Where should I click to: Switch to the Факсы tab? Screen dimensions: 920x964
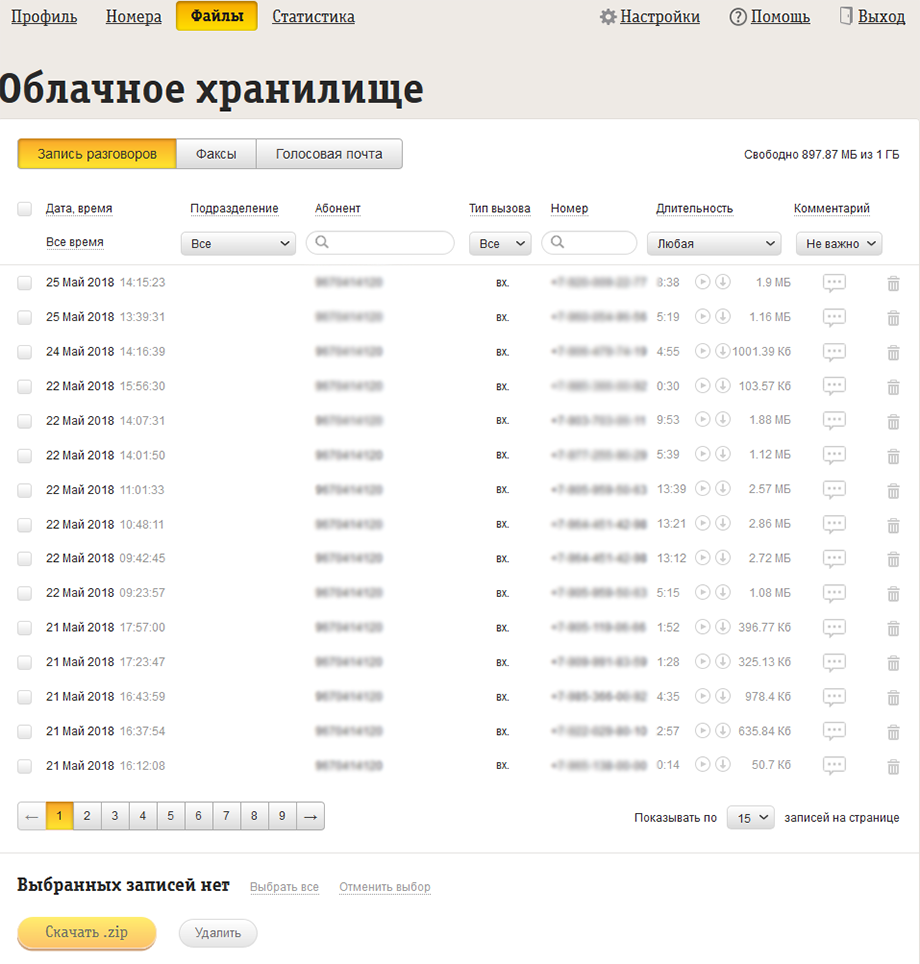tap(216, 154)
